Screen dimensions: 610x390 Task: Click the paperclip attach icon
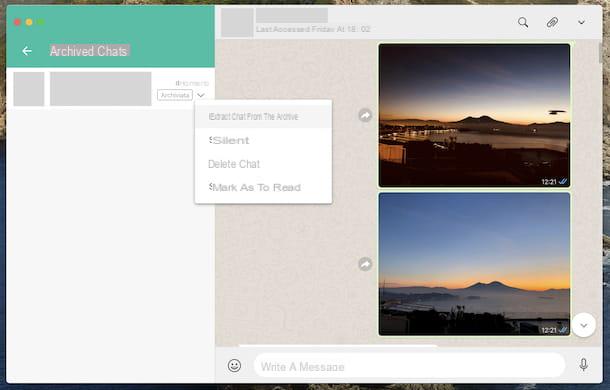552,23
